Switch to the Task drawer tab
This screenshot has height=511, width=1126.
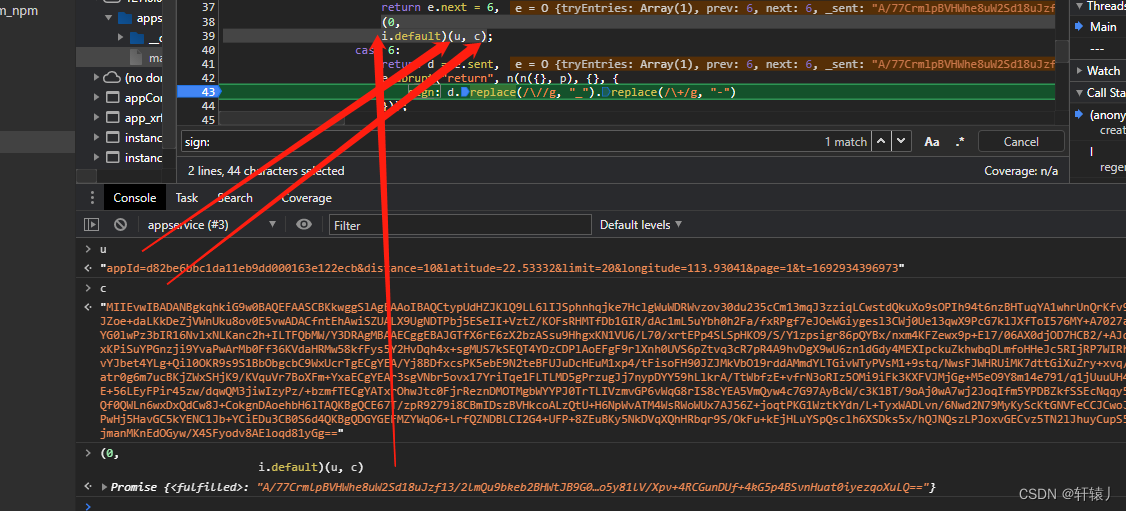[187, 198]
